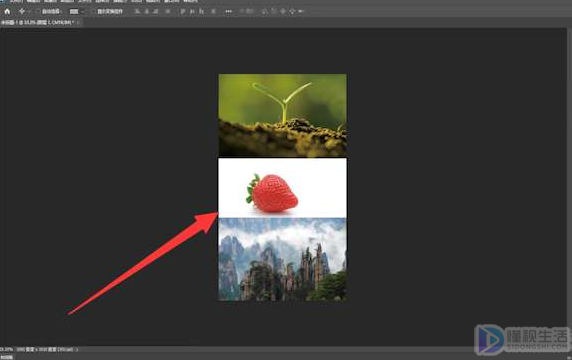The width and height of the screenshot is (572, 360).
Task: Click the document dimensions info in status bar
Action: tap(45, 349)
